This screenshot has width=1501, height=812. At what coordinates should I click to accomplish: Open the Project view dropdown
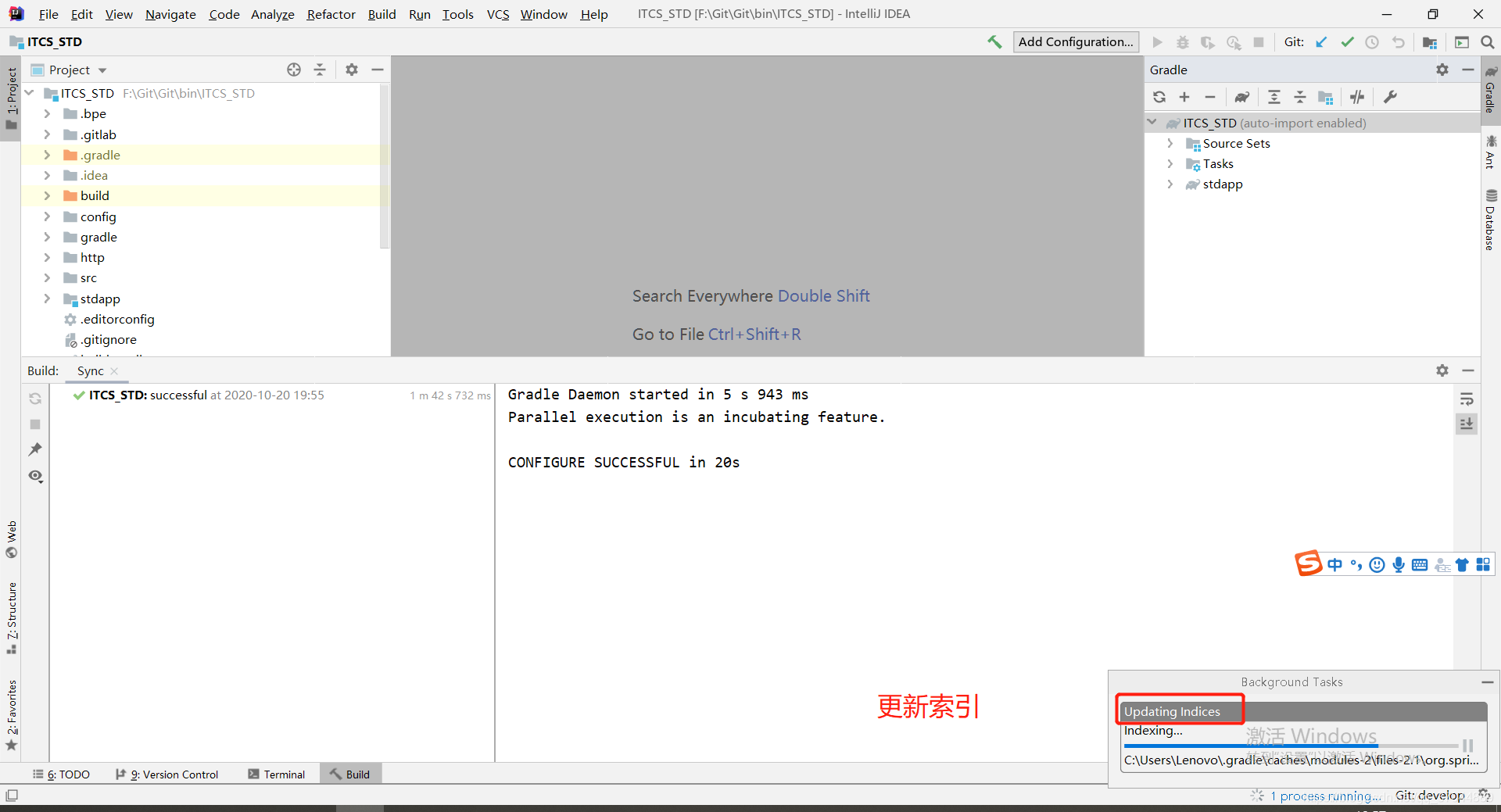click(102, 70)
